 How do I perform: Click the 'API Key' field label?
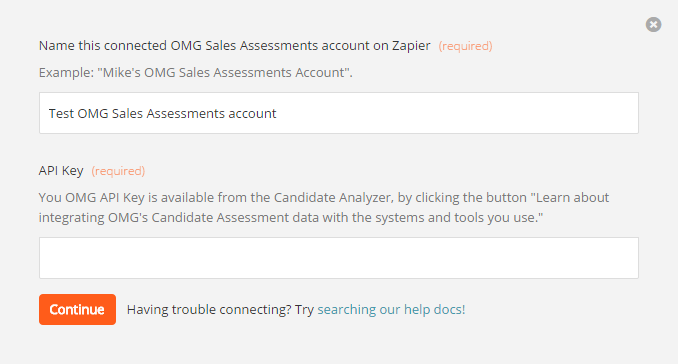coord(61,171)
